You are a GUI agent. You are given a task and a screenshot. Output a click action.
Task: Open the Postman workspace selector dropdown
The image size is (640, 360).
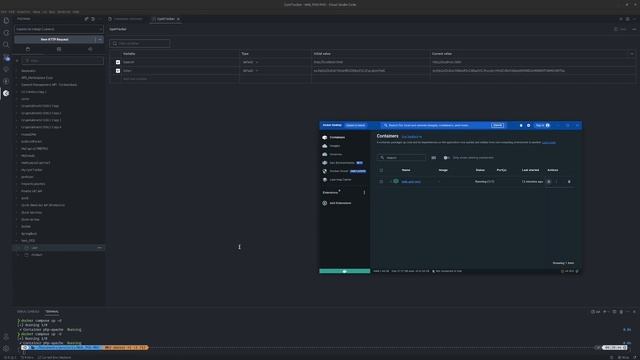[59, 29]
